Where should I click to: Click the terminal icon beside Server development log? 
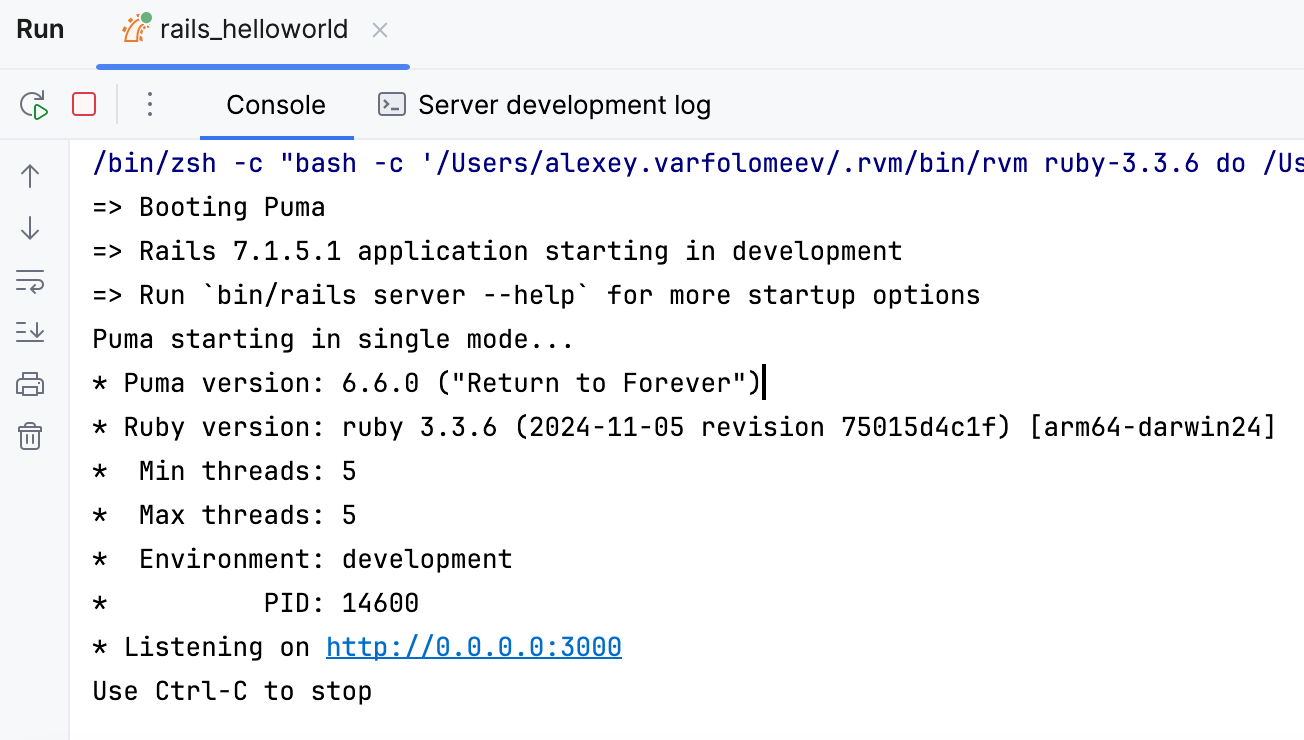point(391,103)
